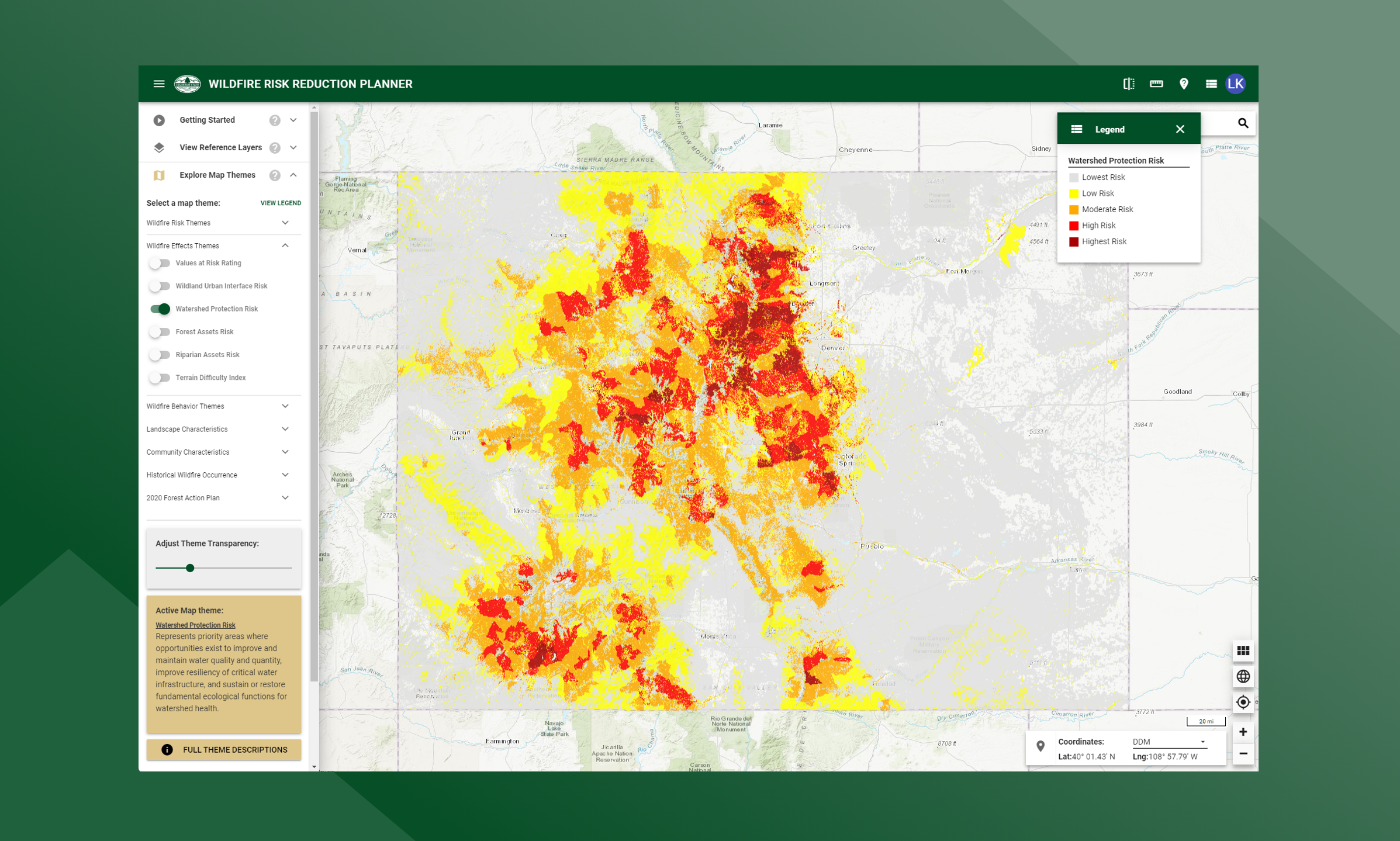Click the View Reference Layers stack icon
The width and height of the screenshot is (1400, 841).
click(x=159, y=148)
